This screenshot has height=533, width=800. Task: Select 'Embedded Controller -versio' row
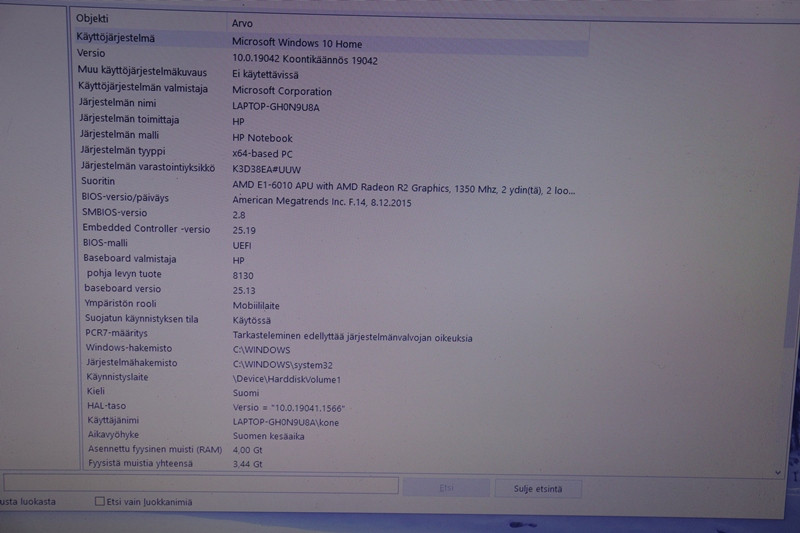click(146, 229)
